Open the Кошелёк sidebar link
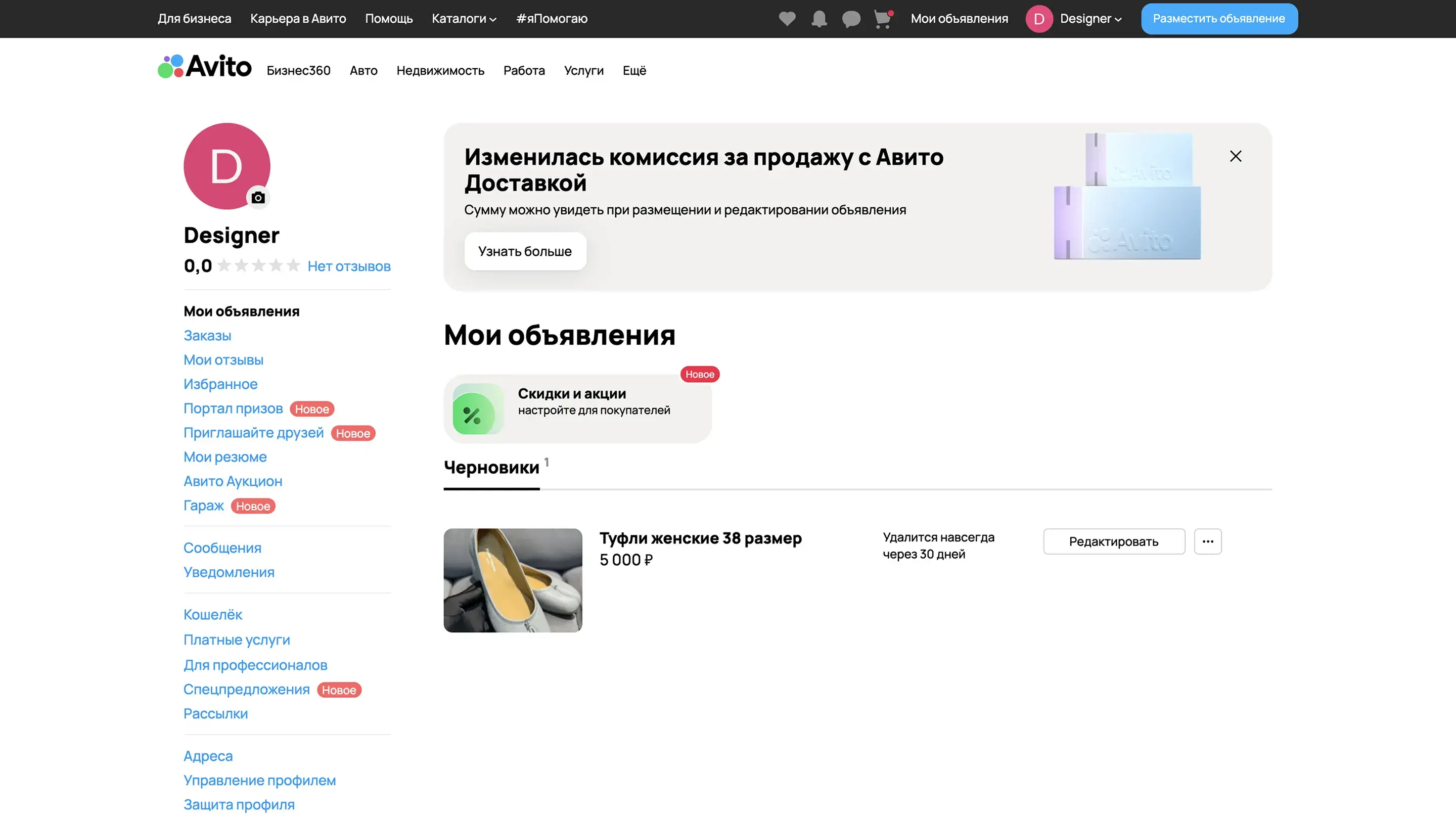1456x819 pixels. pos(212,614)
